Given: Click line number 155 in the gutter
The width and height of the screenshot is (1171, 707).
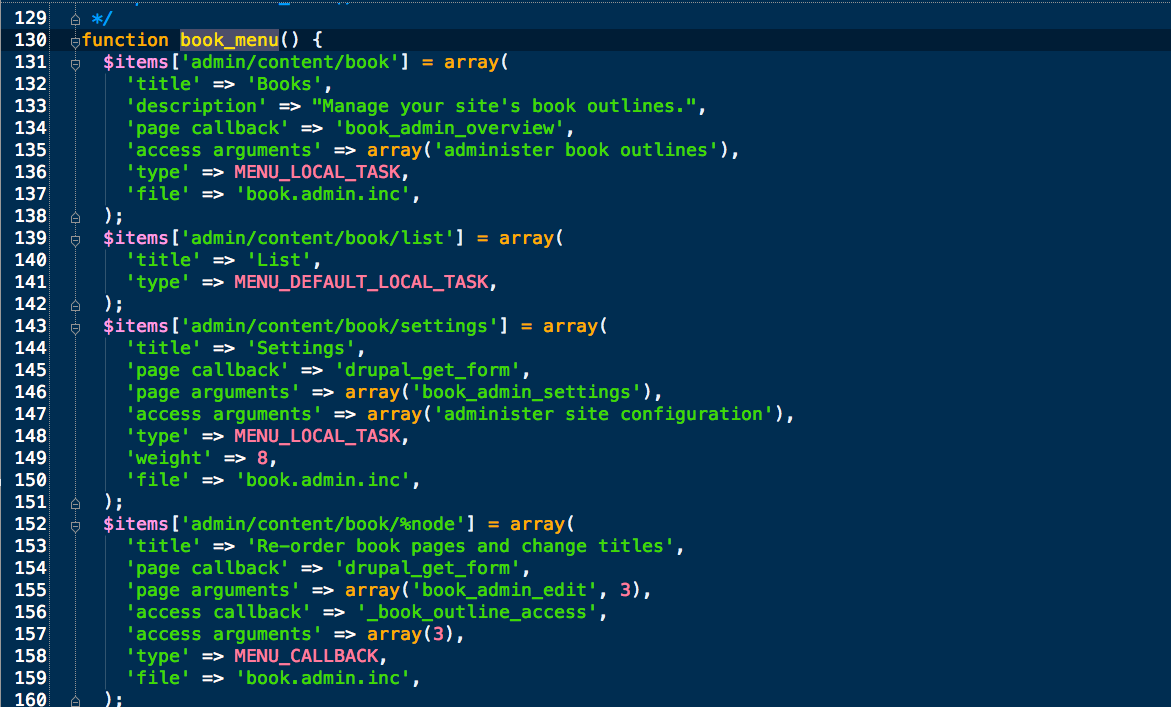Looking at the screenshot, I should (x=31, y=590).
